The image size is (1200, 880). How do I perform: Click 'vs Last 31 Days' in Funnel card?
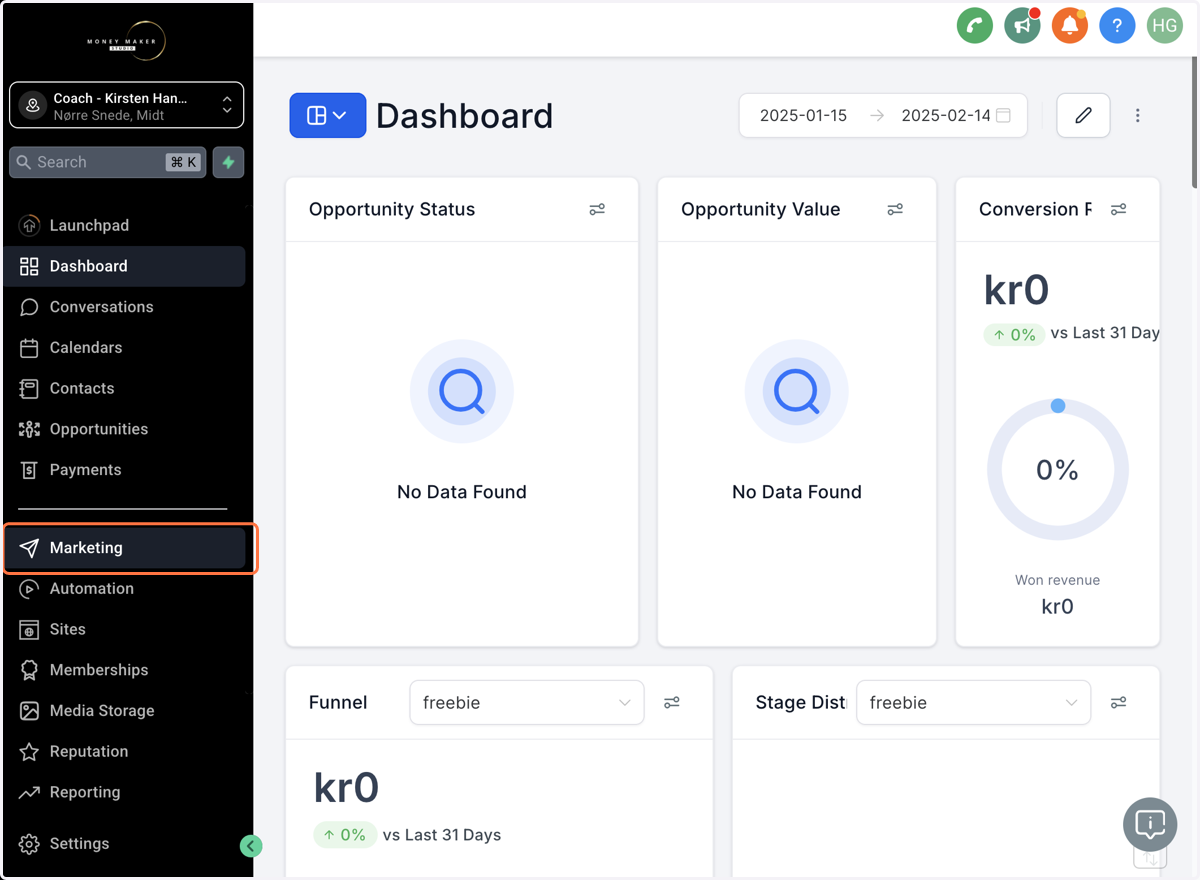point(442,835)
